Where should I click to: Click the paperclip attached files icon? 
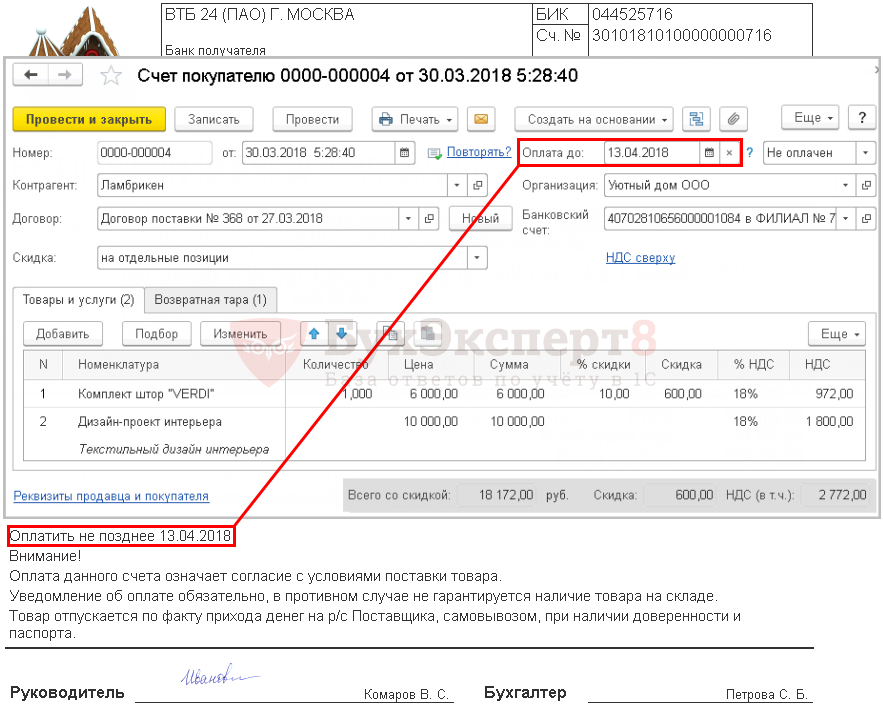735,119
